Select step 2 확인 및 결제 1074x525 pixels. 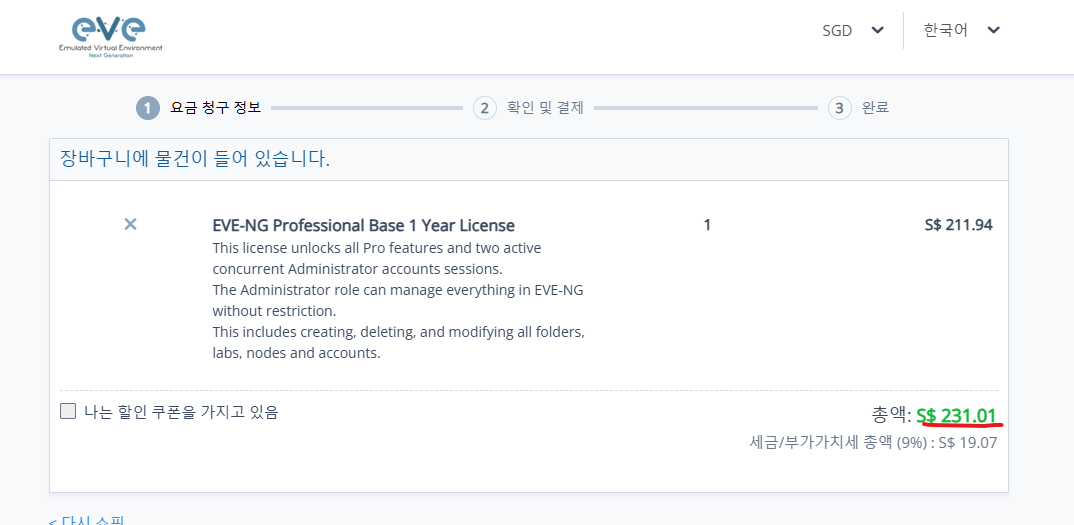coord(528,108)
